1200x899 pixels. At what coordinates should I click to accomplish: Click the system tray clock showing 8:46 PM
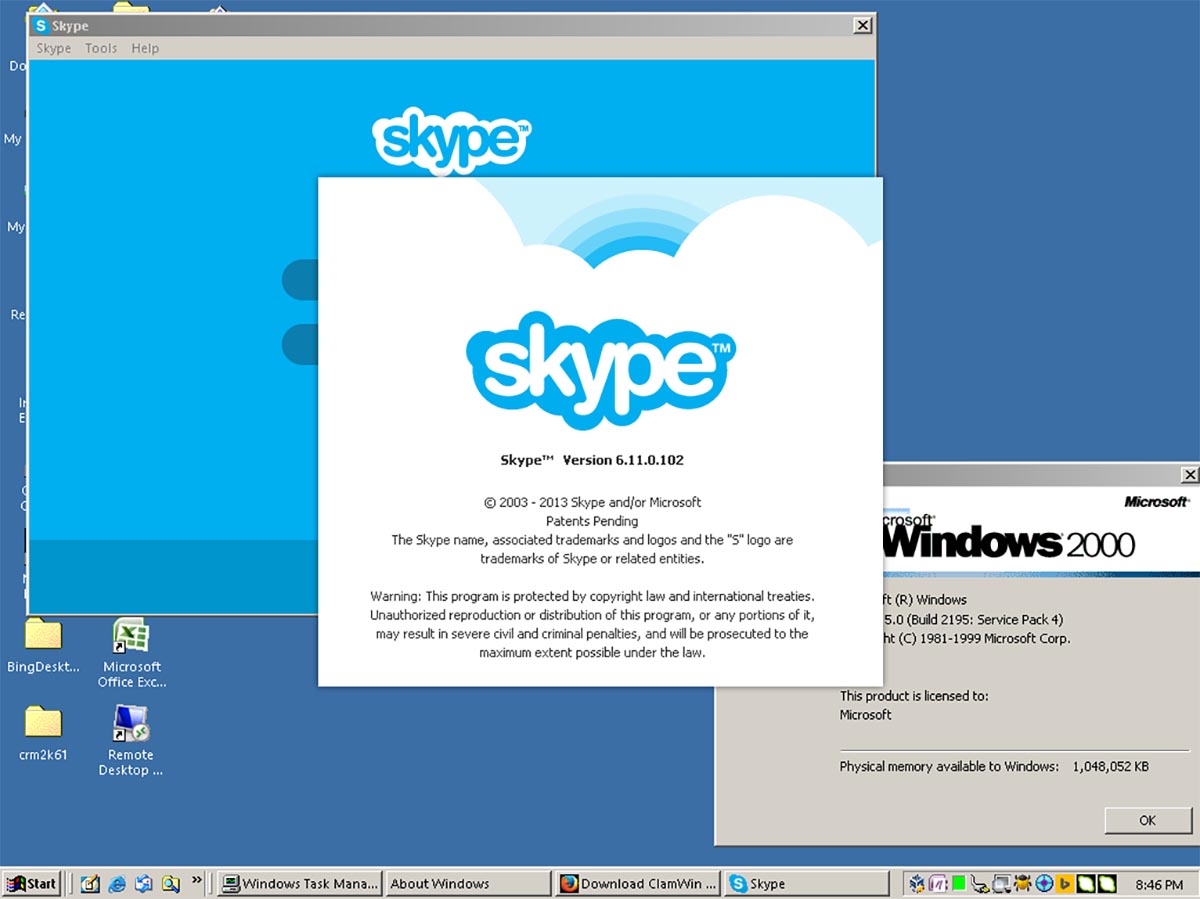pos(1159,884)
